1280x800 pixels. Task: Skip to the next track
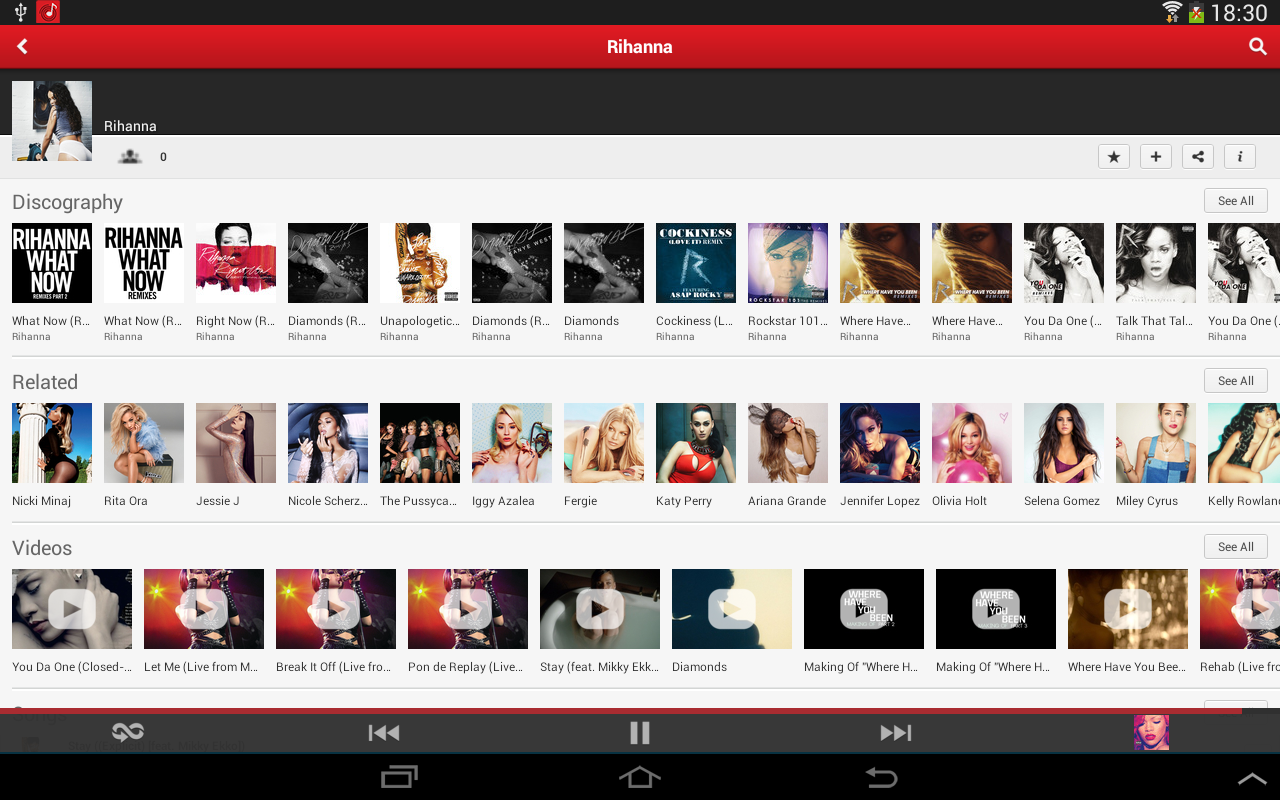click(x=896, y=733)
